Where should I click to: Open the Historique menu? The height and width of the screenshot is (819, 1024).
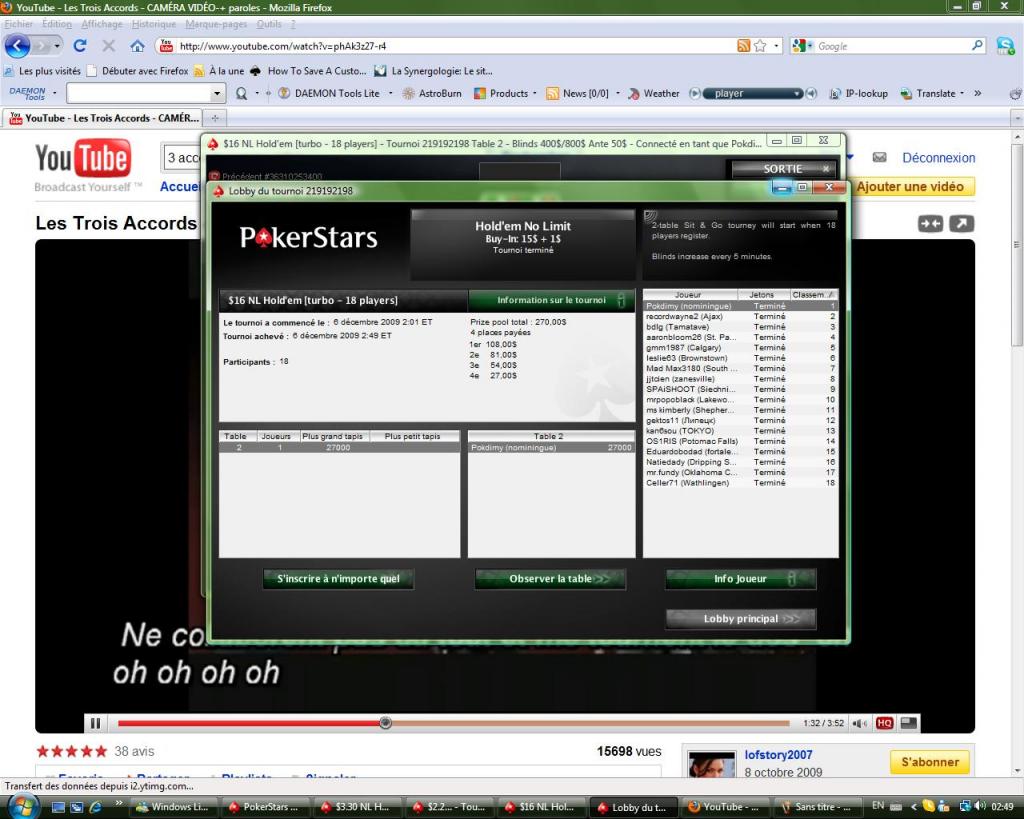tap(153, 24)
